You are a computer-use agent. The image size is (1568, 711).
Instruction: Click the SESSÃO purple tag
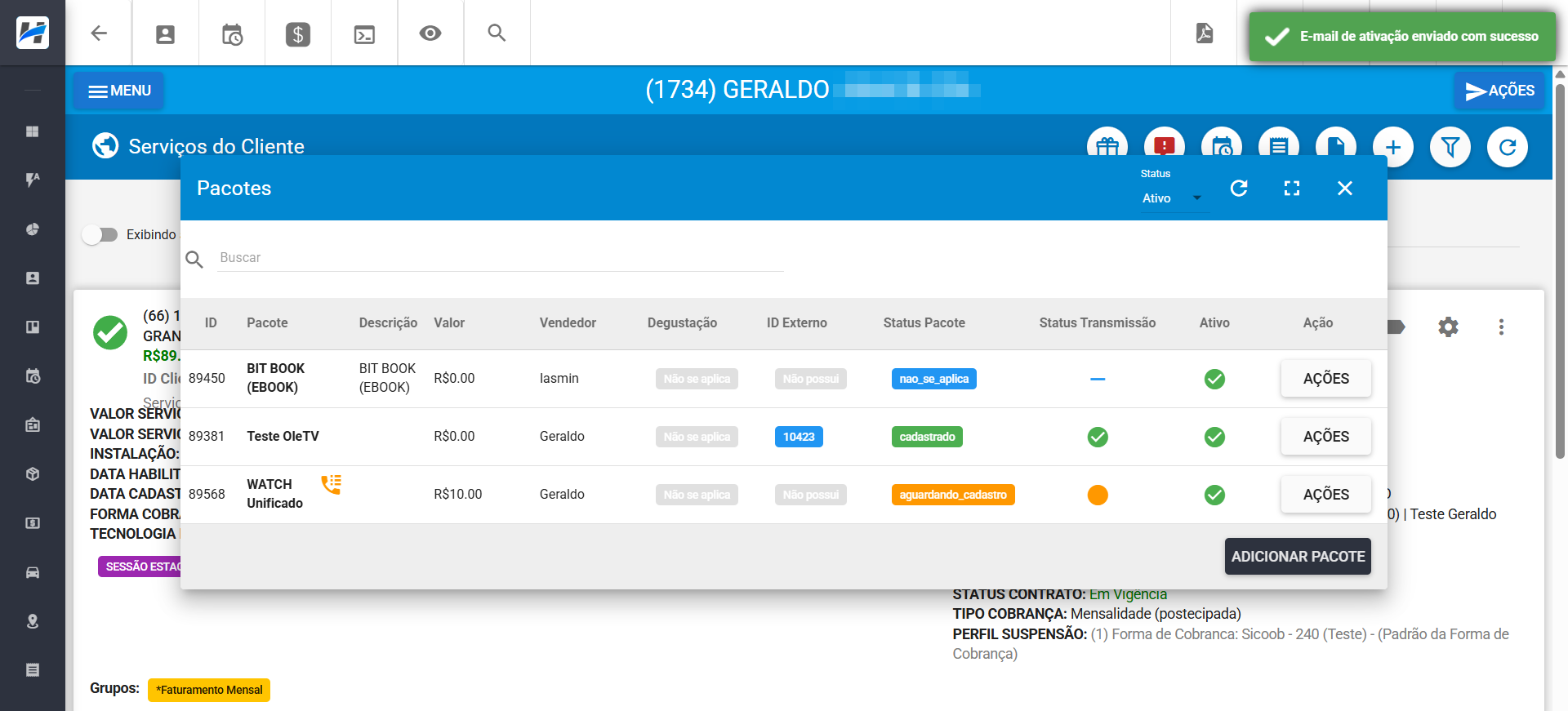(x=140, y=567)
